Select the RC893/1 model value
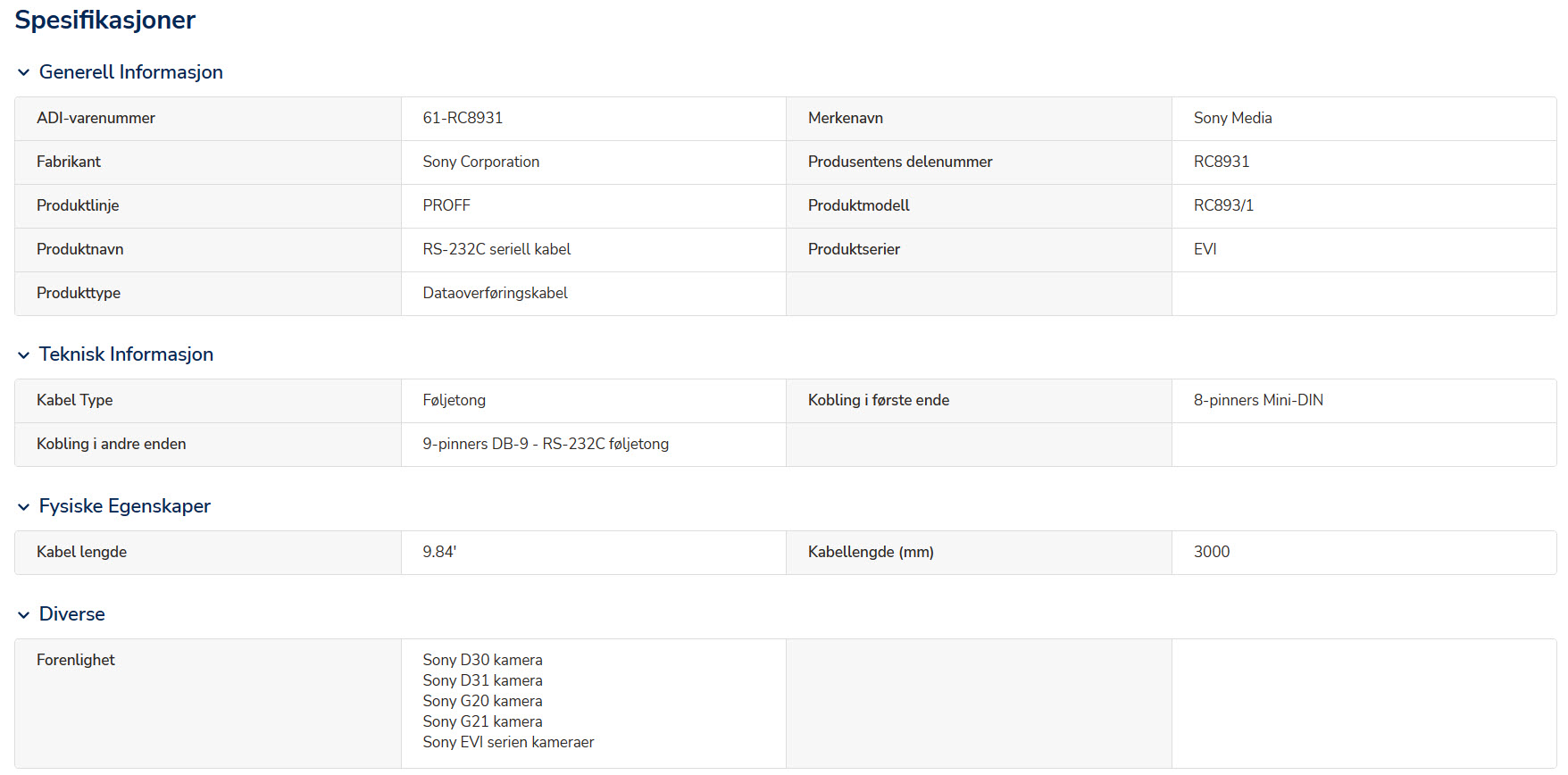 click(1223, 205)
